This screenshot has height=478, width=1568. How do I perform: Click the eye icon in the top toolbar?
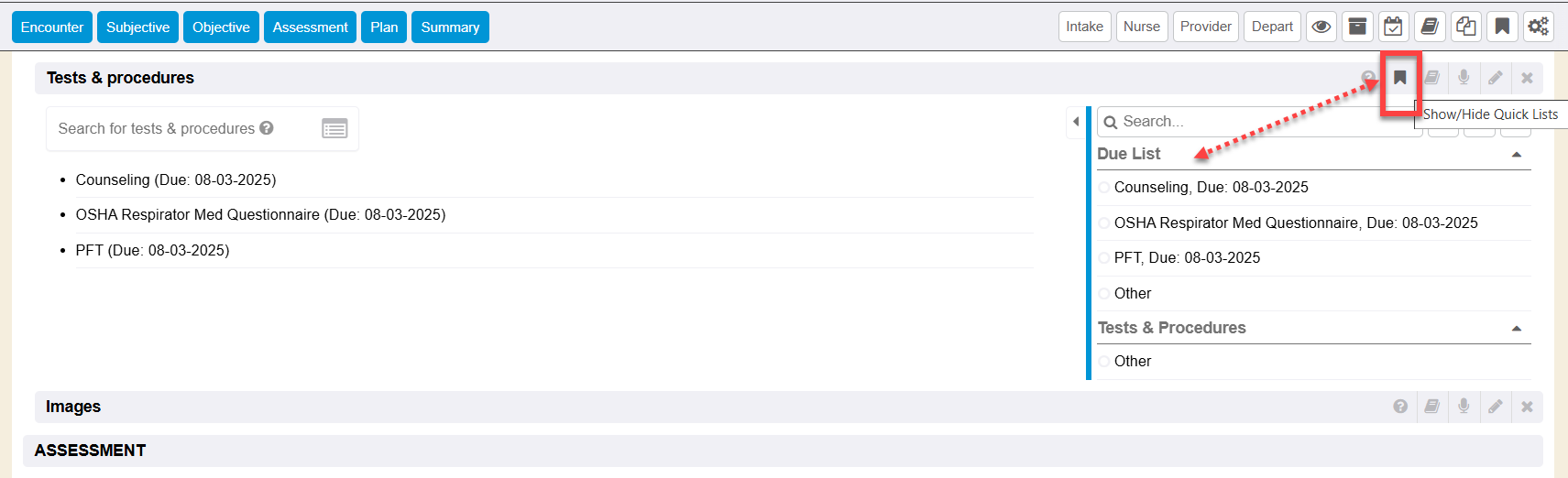click(1321, 27)
